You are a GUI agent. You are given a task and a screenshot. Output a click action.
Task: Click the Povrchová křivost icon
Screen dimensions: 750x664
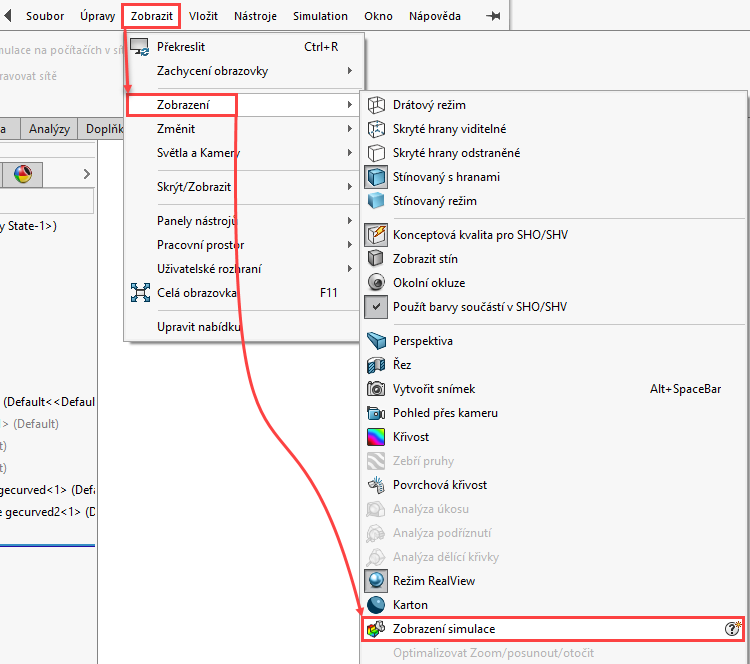[376, 485]
